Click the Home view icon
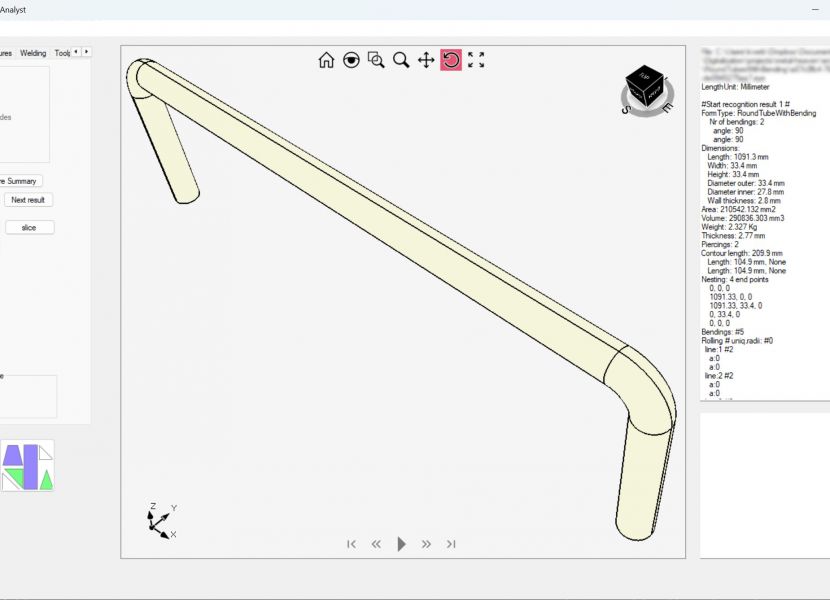This screenshot has width=830, height=600. pos(326,60)
